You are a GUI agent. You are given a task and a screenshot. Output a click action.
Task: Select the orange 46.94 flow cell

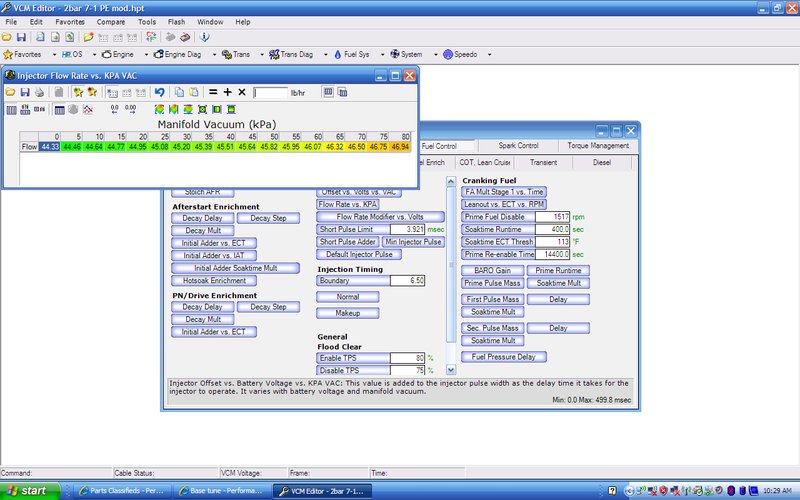[x=400, y=147]
